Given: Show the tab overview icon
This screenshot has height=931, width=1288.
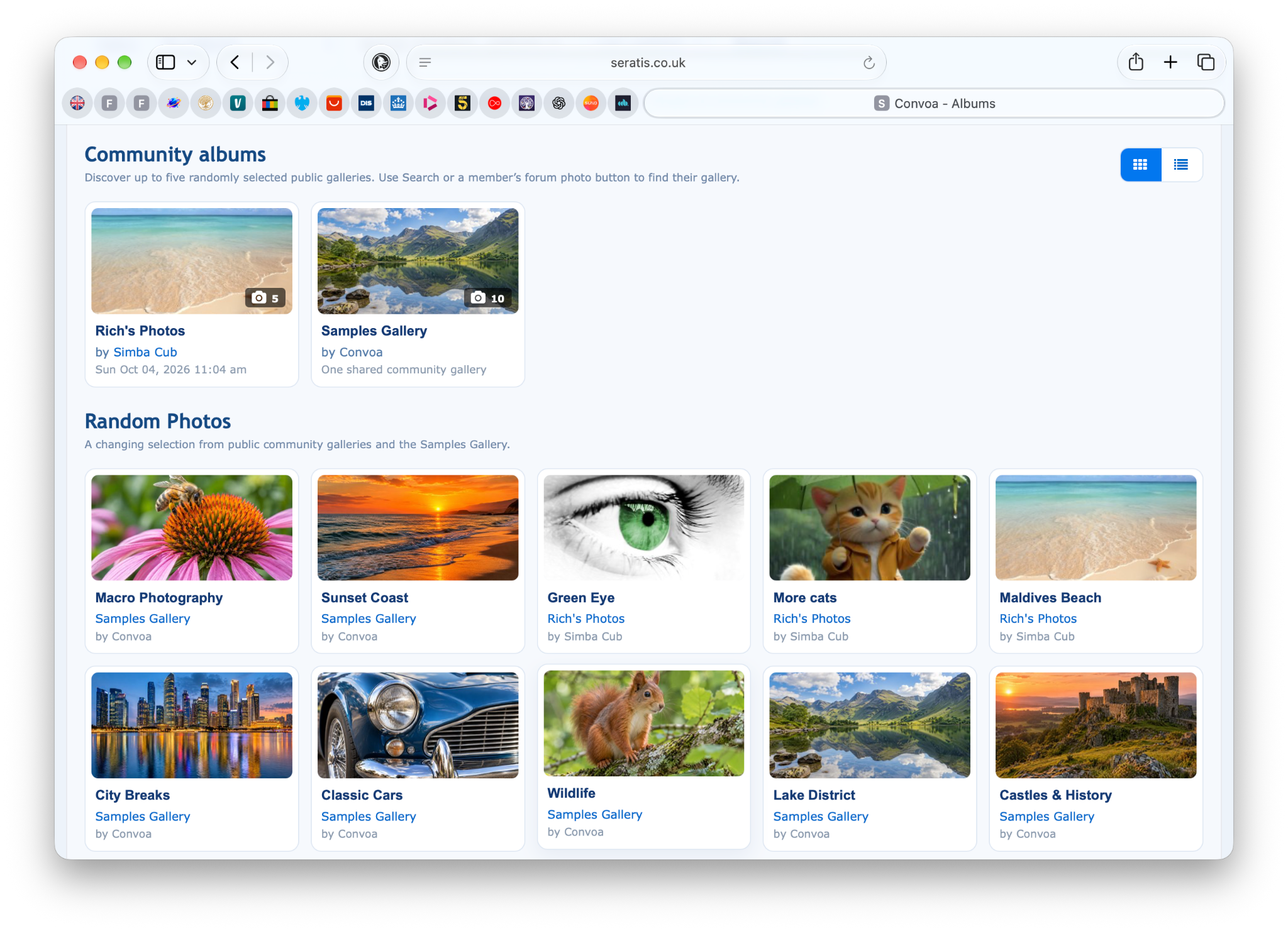Looking at the screenshot, I should (1206, 62).
